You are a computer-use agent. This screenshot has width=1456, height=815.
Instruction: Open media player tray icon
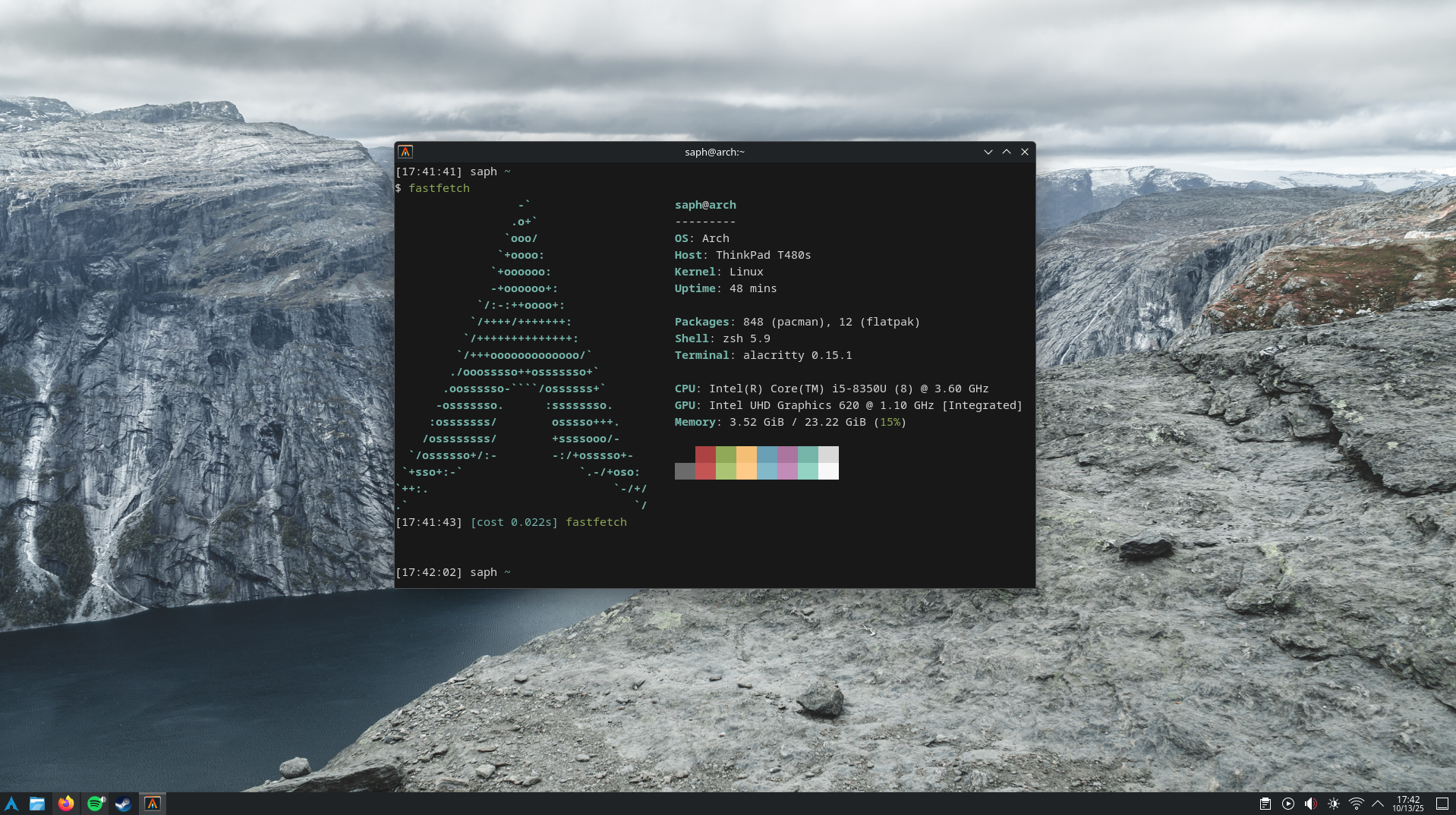(x=1288, y=804)
